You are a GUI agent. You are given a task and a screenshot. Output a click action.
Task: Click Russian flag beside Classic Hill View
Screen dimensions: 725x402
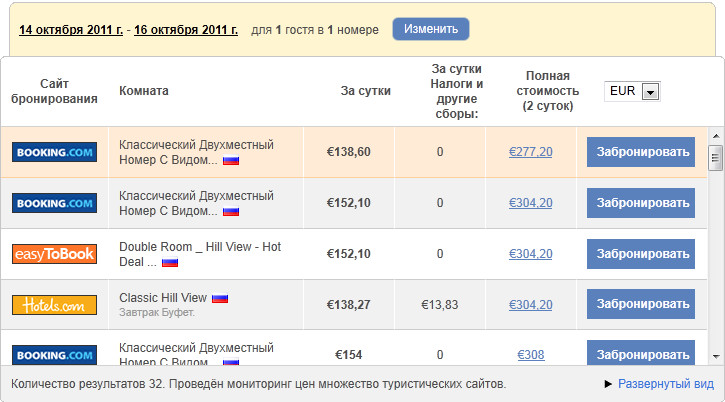220,298
